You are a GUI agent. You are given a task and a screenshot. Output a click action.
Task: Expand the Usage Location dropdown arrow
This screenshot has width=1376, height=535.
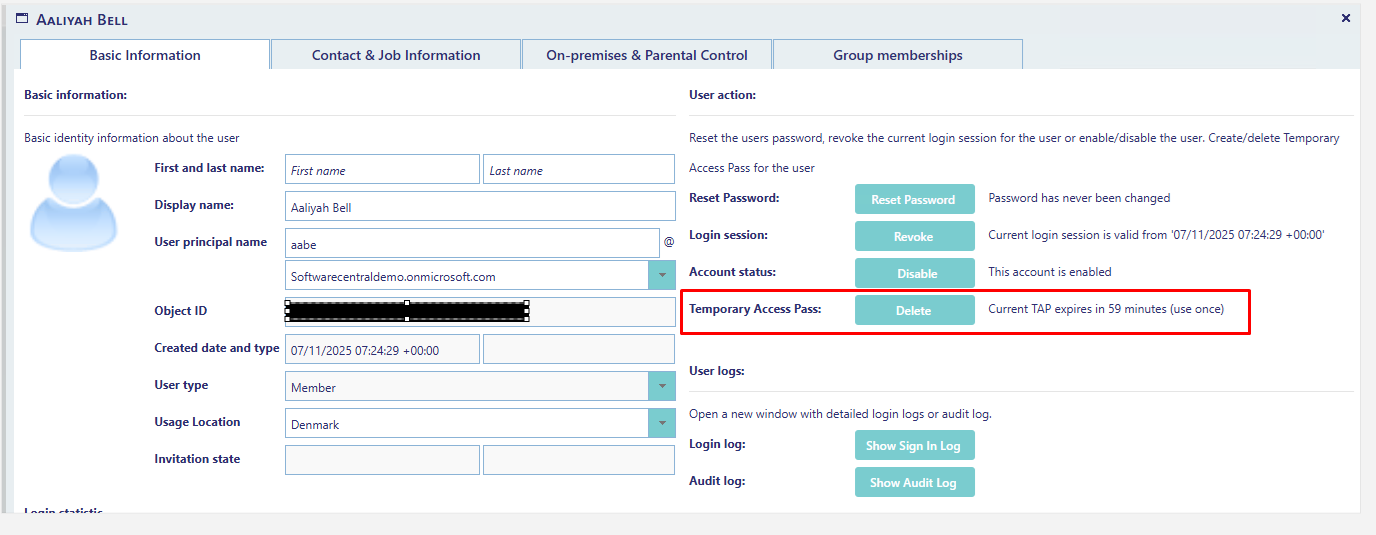point(661,424)
